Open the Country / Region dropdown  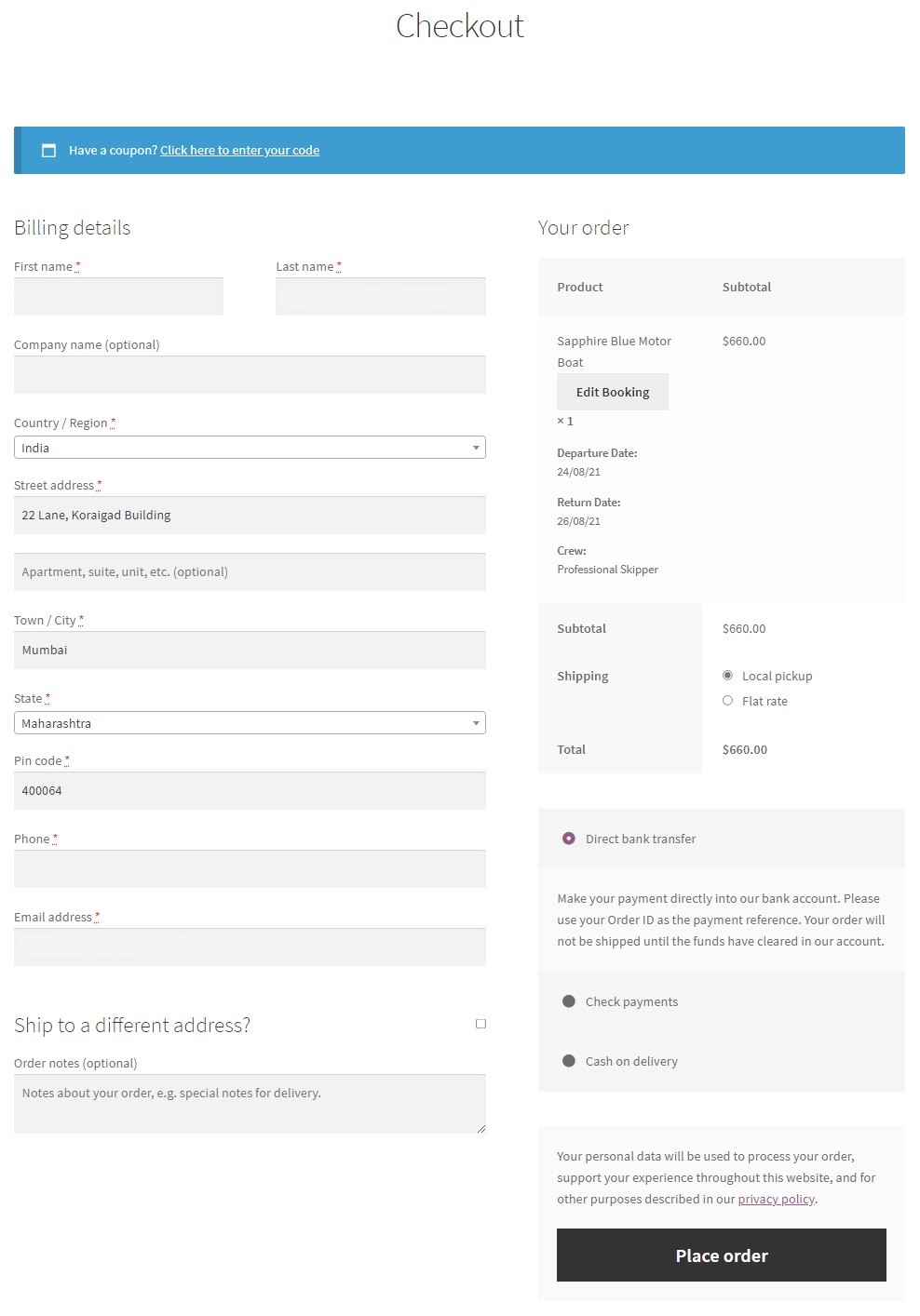pyautogui.click(x=250, y=448)
